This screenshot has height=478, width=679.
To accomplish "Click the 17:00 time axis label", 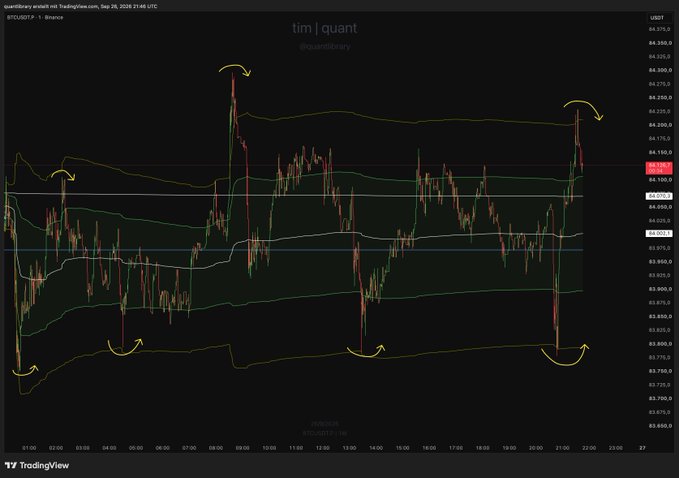I will (x=456, y=448).
